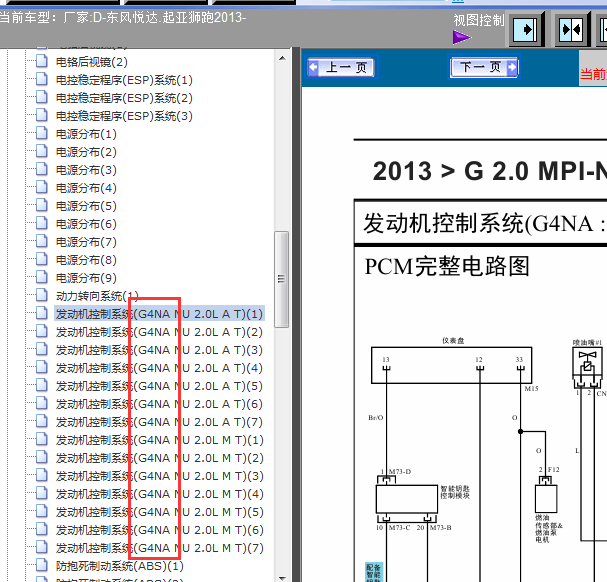Image resolution: width=607 pixels, height=582 pixels.
Task: Select 动力转向系统(1) entry
Action: [x=97, y=296]
